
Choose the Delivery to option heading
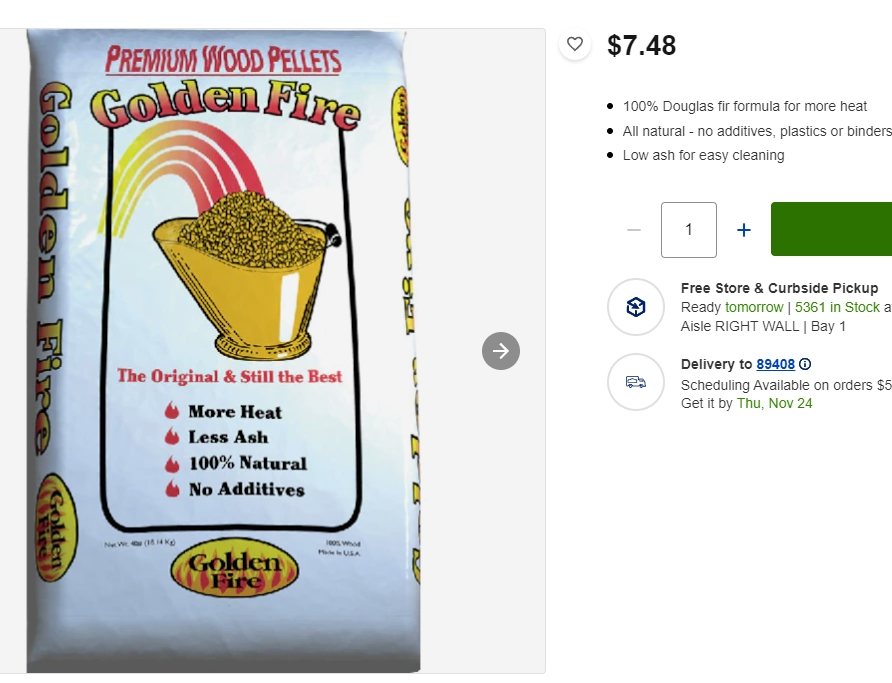pos(716,364)
